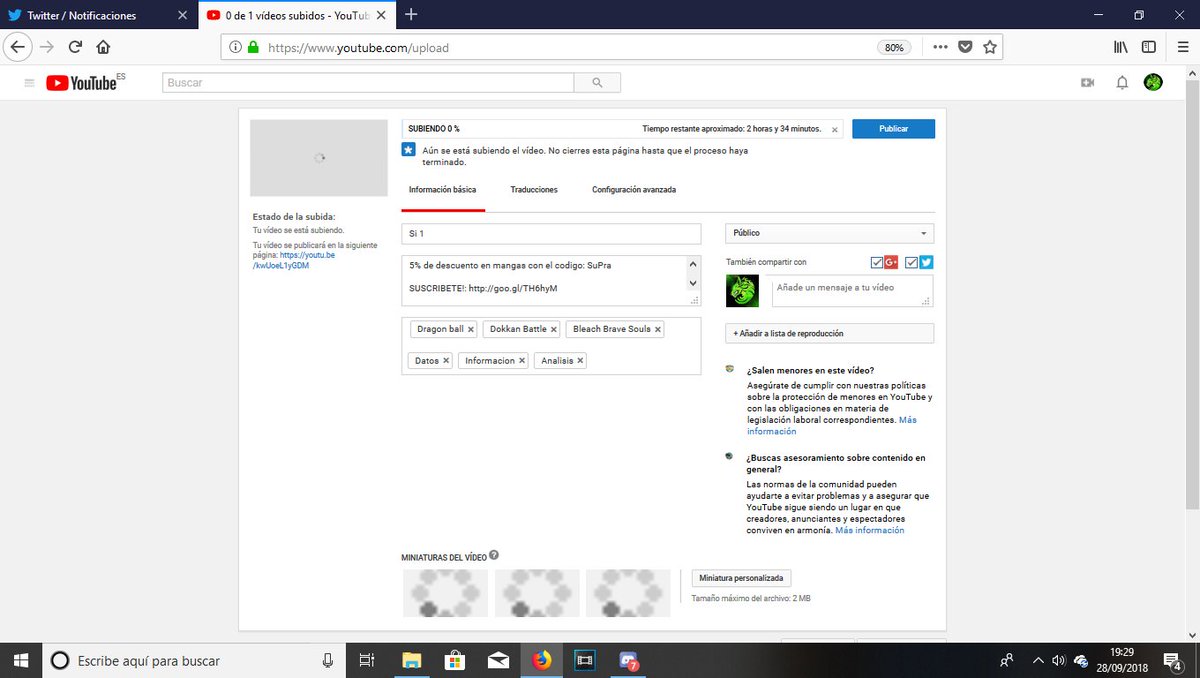Switch to the Traducciones tab

[x=534, y=189]
